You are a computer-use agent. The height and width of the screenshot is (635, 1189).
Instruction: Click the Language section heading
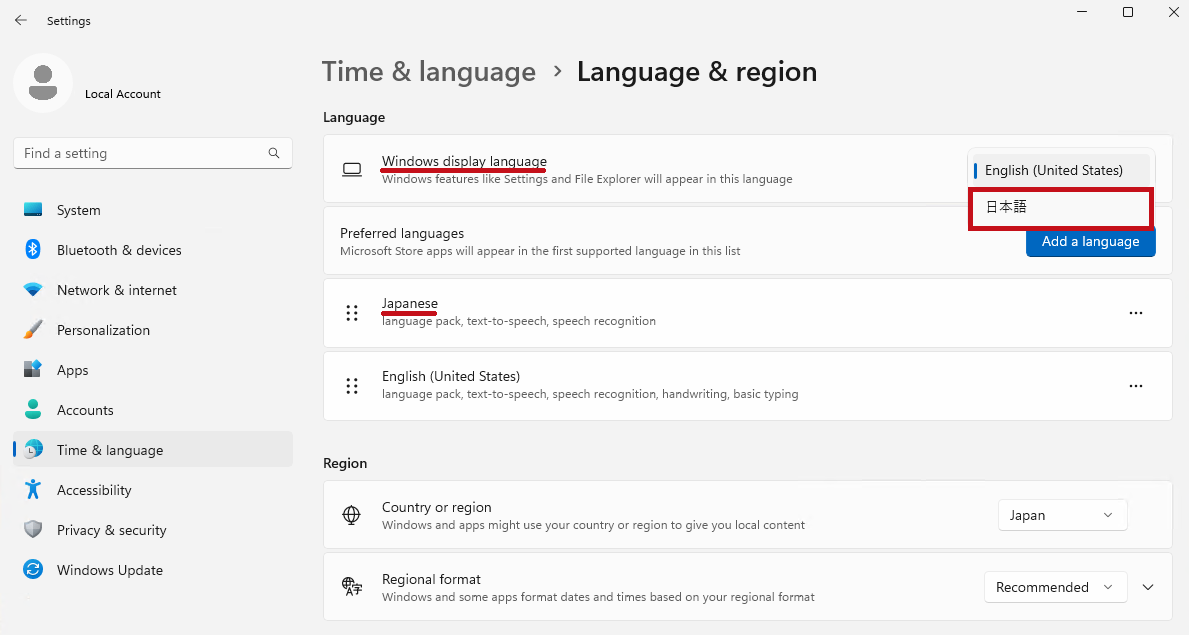354,117
